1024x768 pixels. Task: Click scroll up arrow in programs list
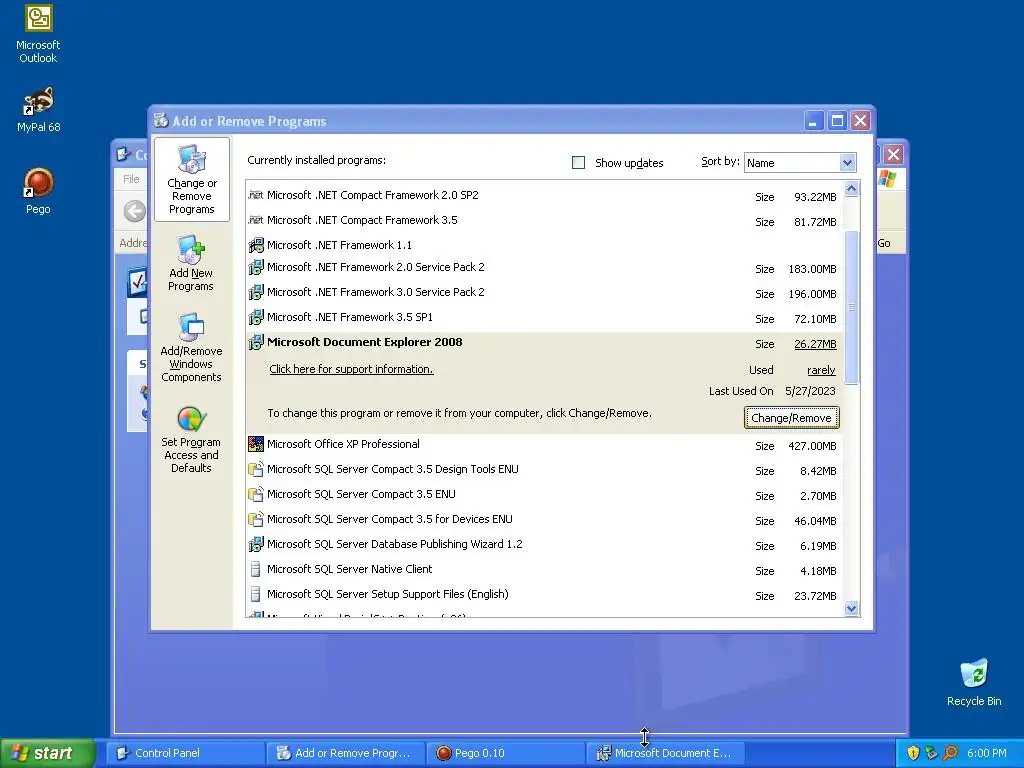[851, 189]
